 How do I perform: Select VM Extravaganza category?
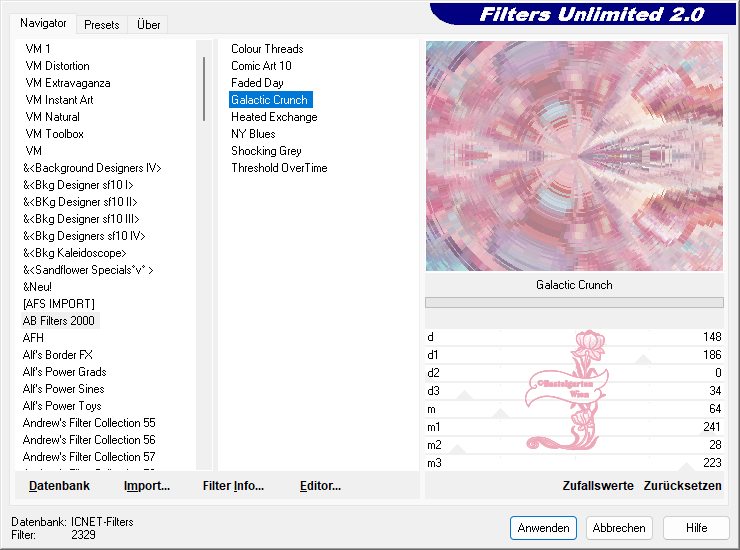tap(67, 83)
